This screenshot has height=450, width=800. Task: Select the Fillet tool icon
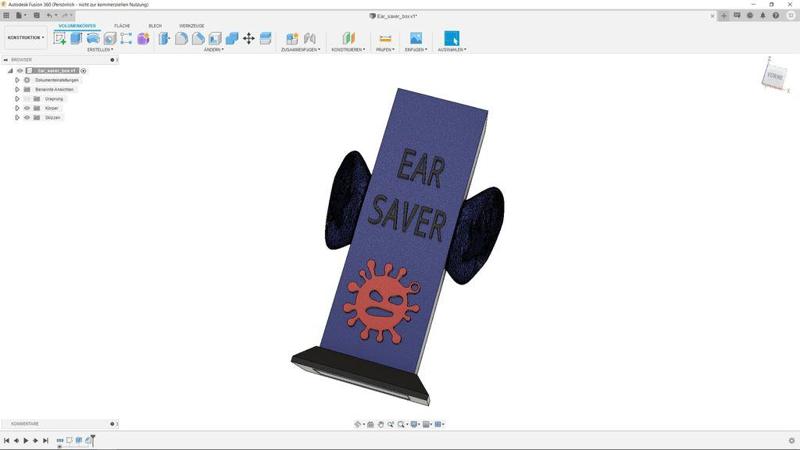click(x=181, y=38)
